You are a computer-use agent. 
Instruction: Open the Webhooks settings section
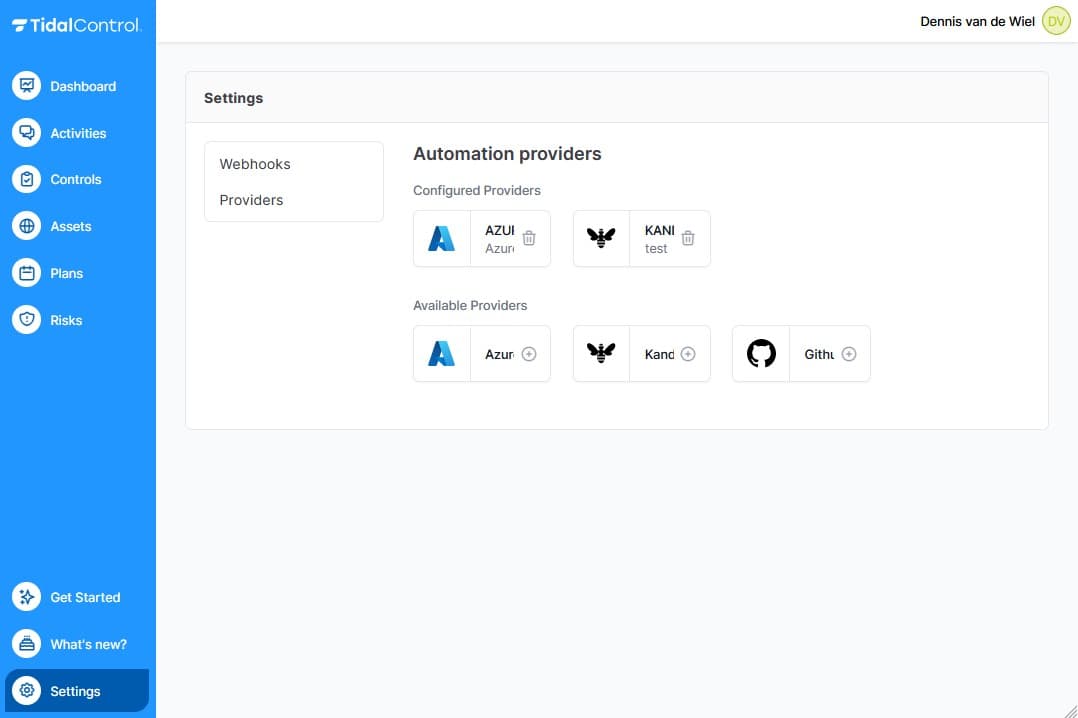click(x=254, y=164)
